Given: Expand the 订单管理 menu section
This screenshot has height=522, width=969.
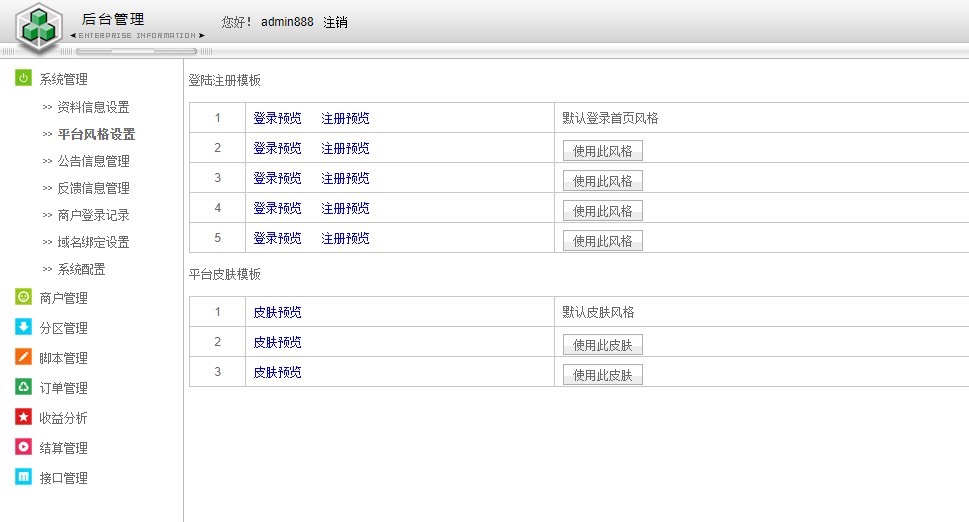Looking at the screenshot, I should tap(63, 388).
